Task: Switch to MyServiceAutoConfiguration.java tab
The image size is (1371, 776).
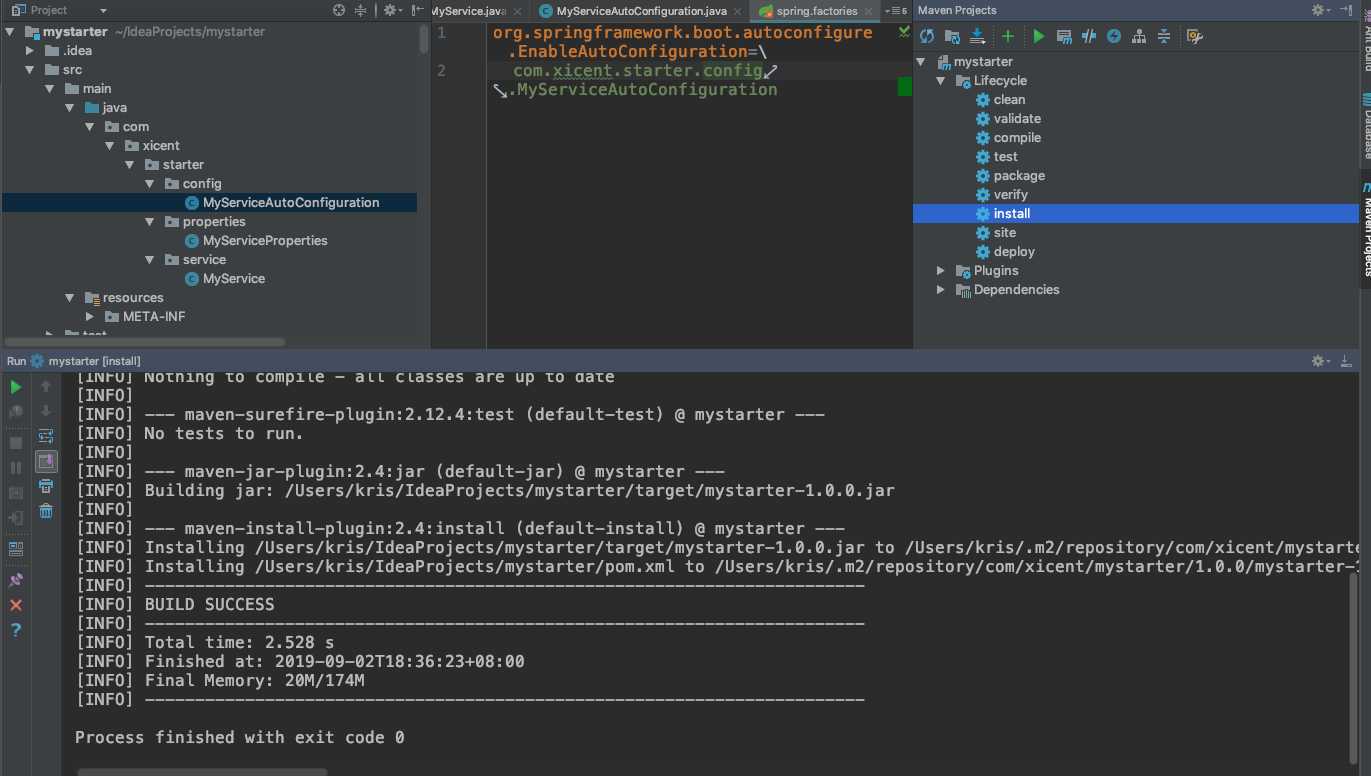Action: (x=641, y=11)
